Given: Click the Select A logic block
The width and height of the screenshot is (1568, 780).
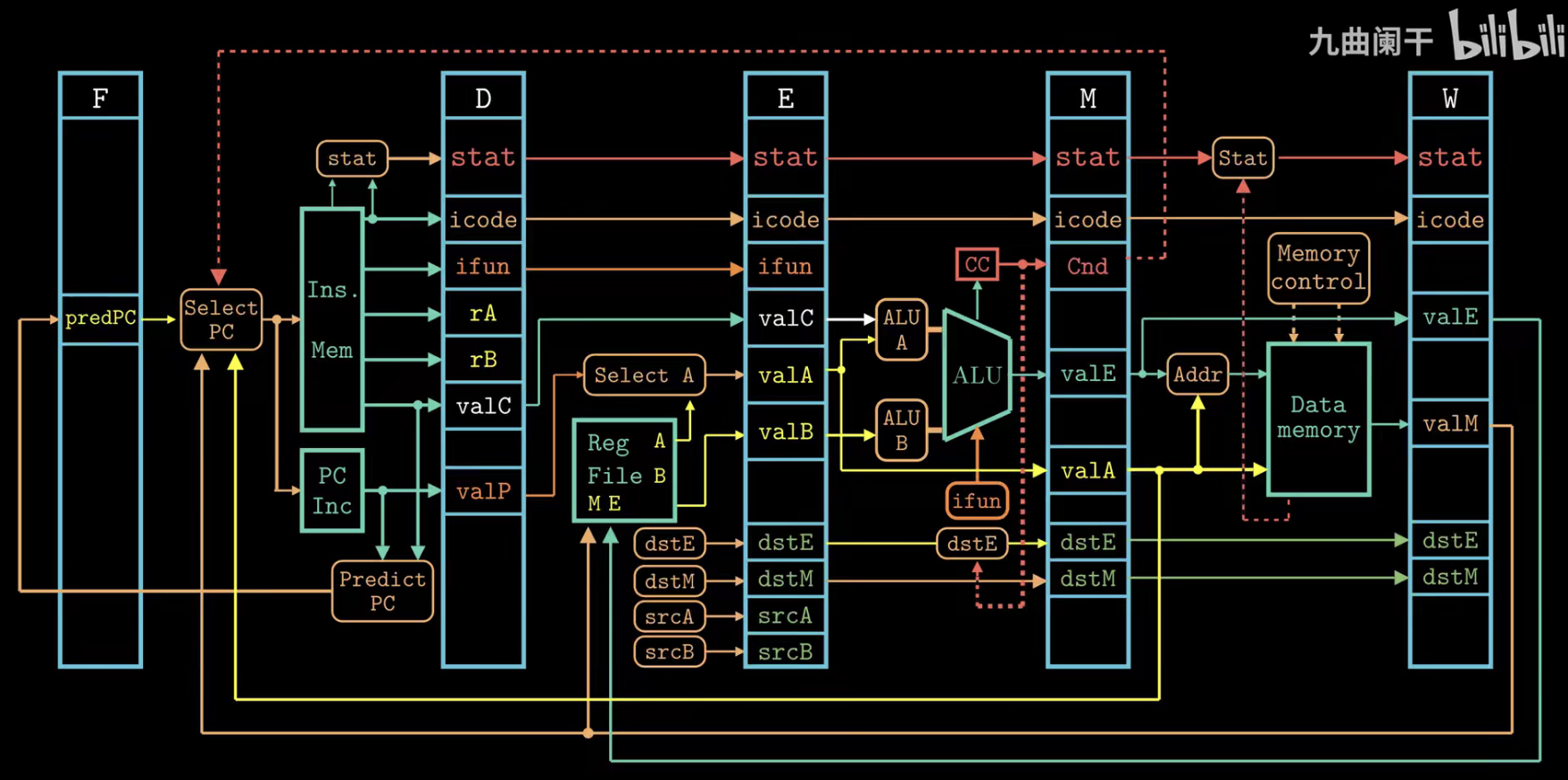Looking at the screenshot, I should coord(644,375).
